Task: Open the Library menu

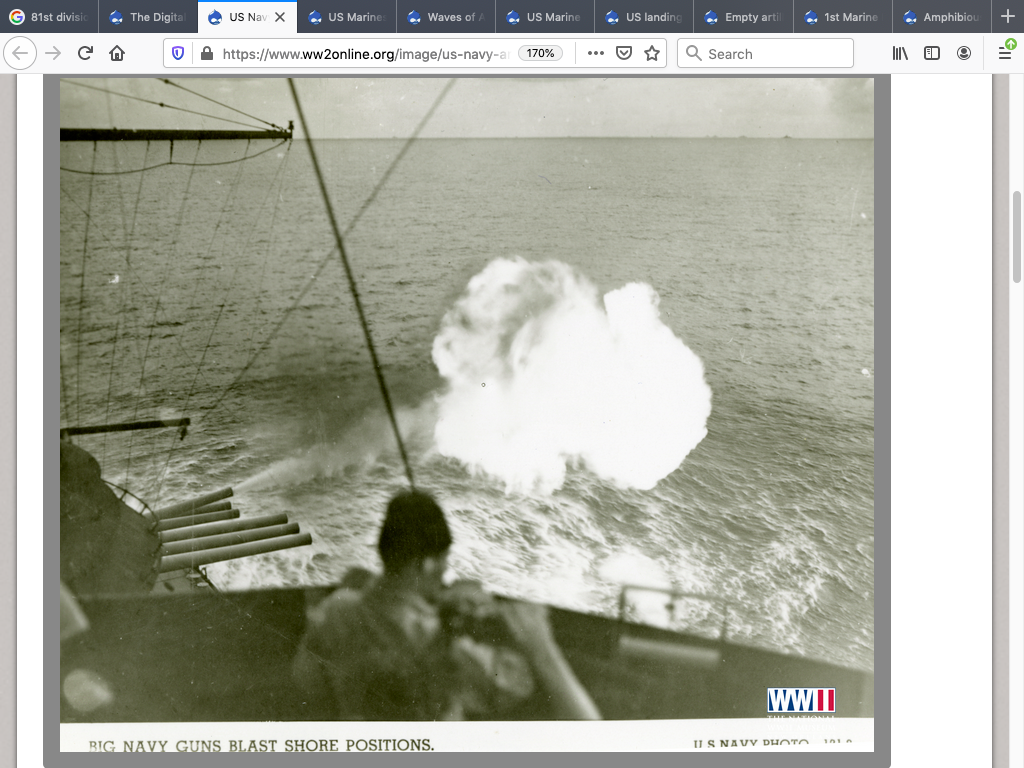Action: (900, 53)
